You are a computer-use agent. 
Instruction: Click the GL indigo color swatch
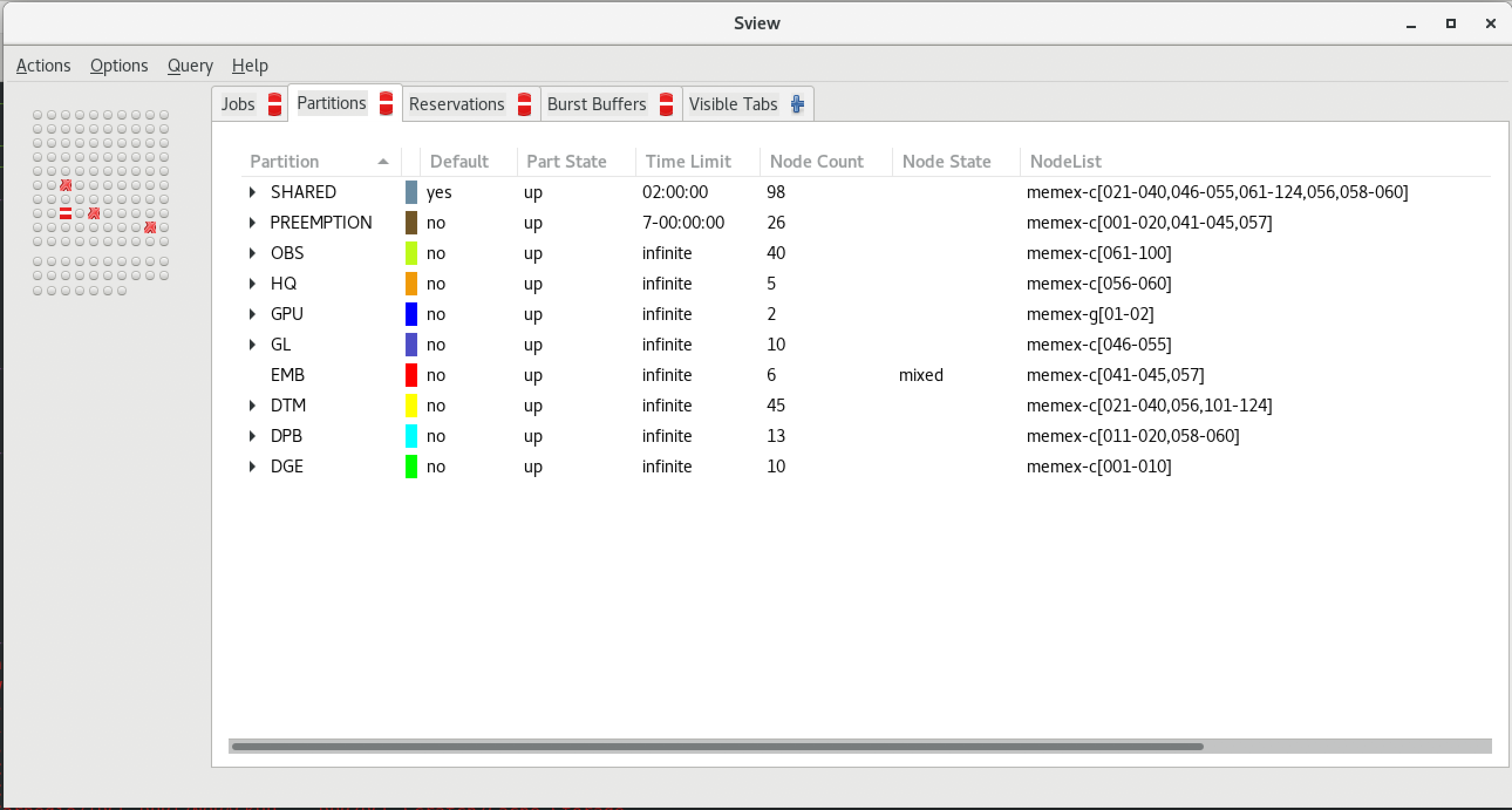(x=411, y=345)
